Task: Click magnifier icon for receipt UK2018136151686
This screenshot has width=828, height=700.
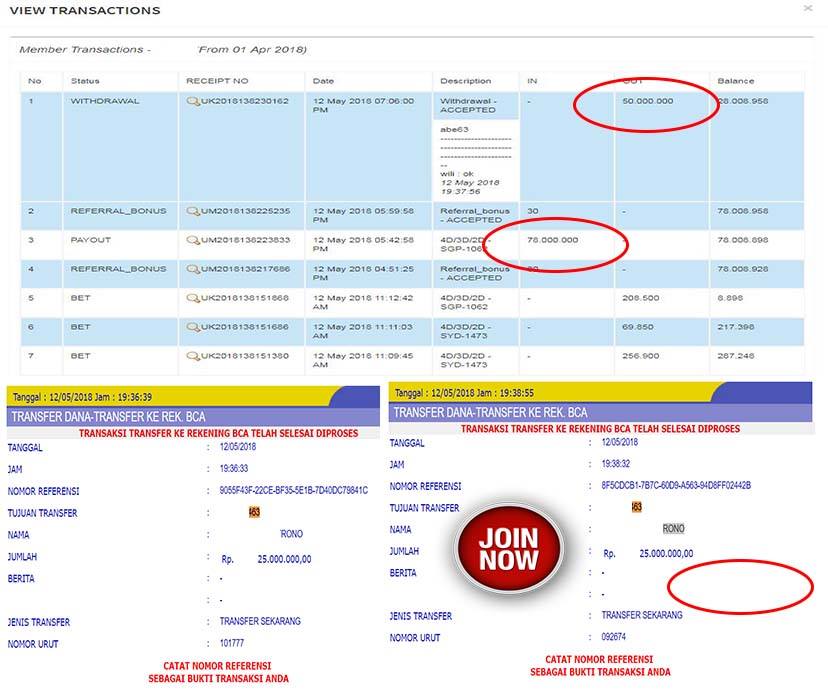Action: pyautogui.click(x=193, y=327)
